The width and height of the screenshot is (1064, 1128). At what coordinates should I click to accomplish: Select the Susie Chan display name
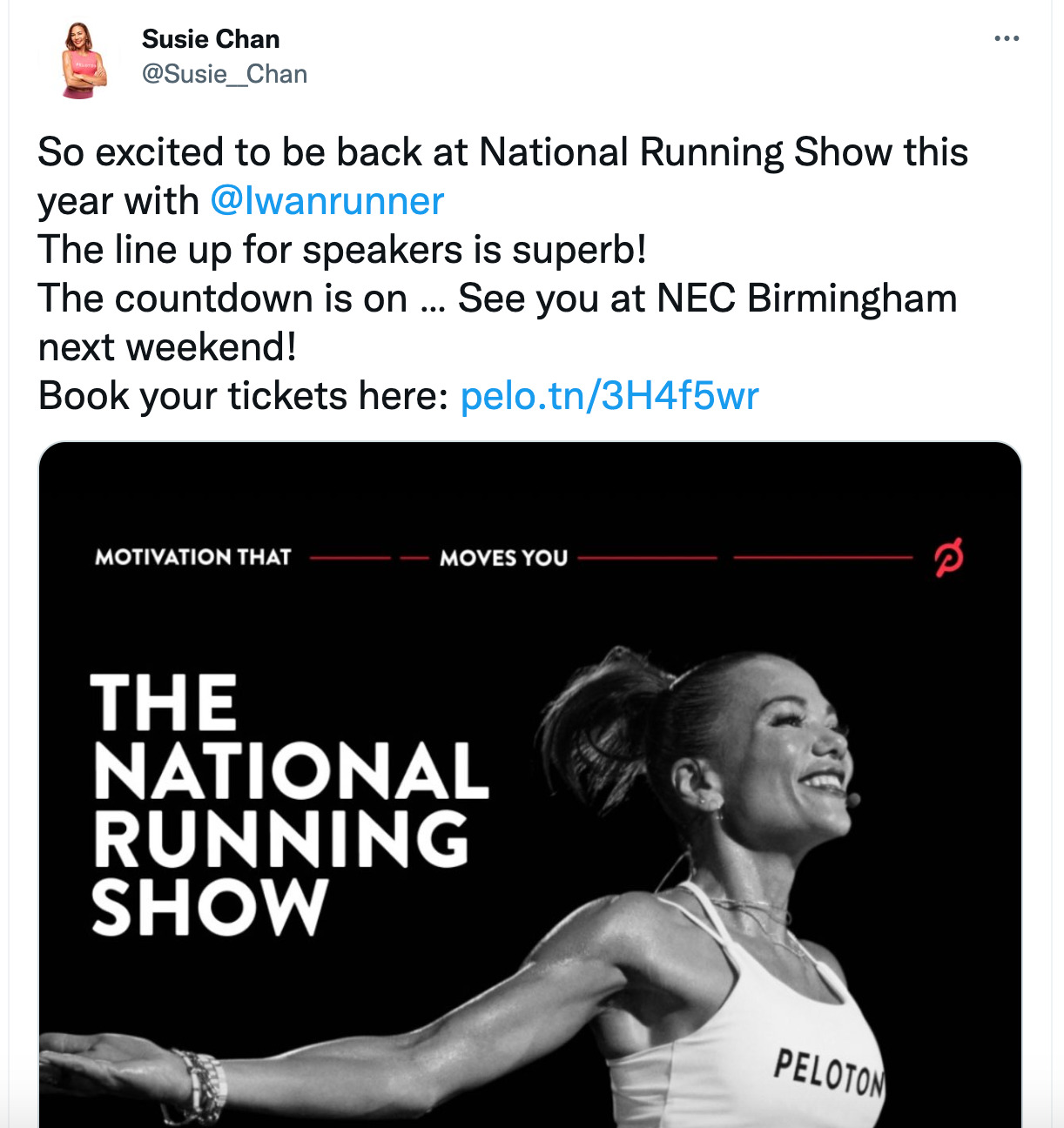point(210,37)
